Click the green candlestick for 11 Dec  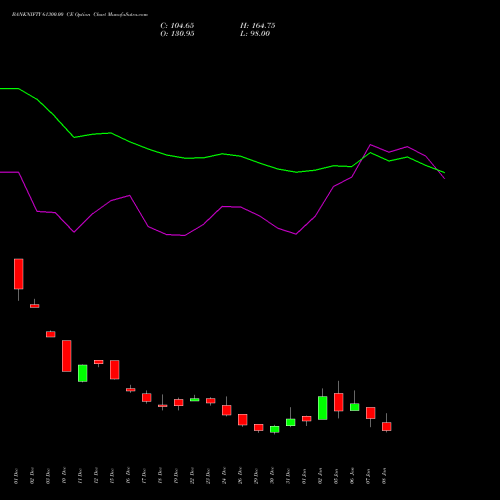pos(83,373)
